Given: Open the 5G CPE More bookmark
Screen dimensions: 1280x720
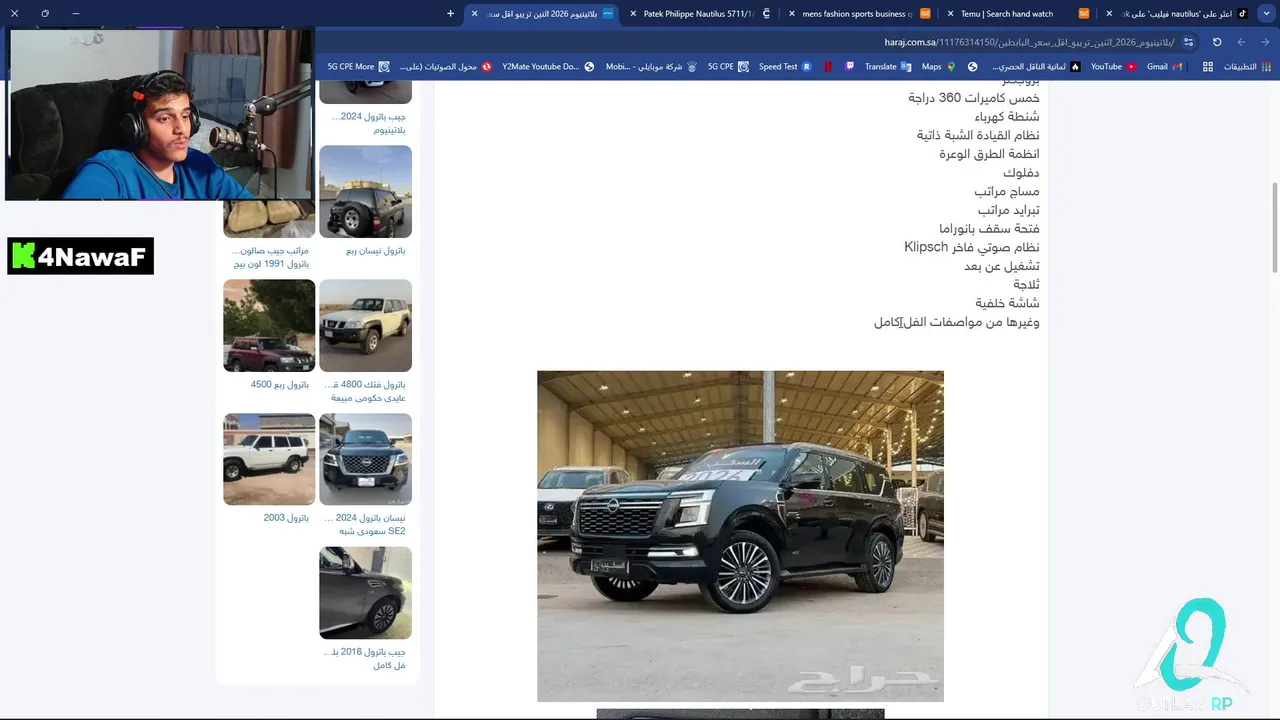Looking at the screenshot, I should tap(358, 67).
